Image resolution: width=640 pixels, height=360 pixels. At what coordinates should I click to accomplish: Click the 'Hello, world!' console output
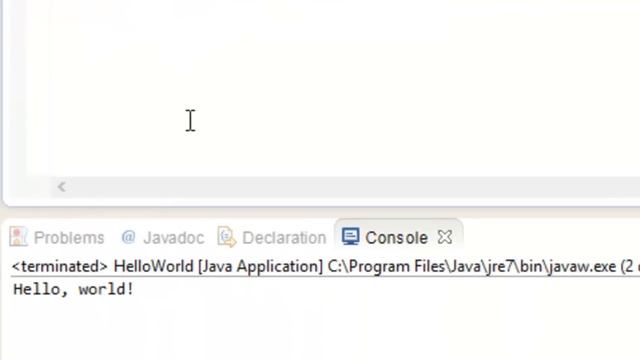point(73,289)
